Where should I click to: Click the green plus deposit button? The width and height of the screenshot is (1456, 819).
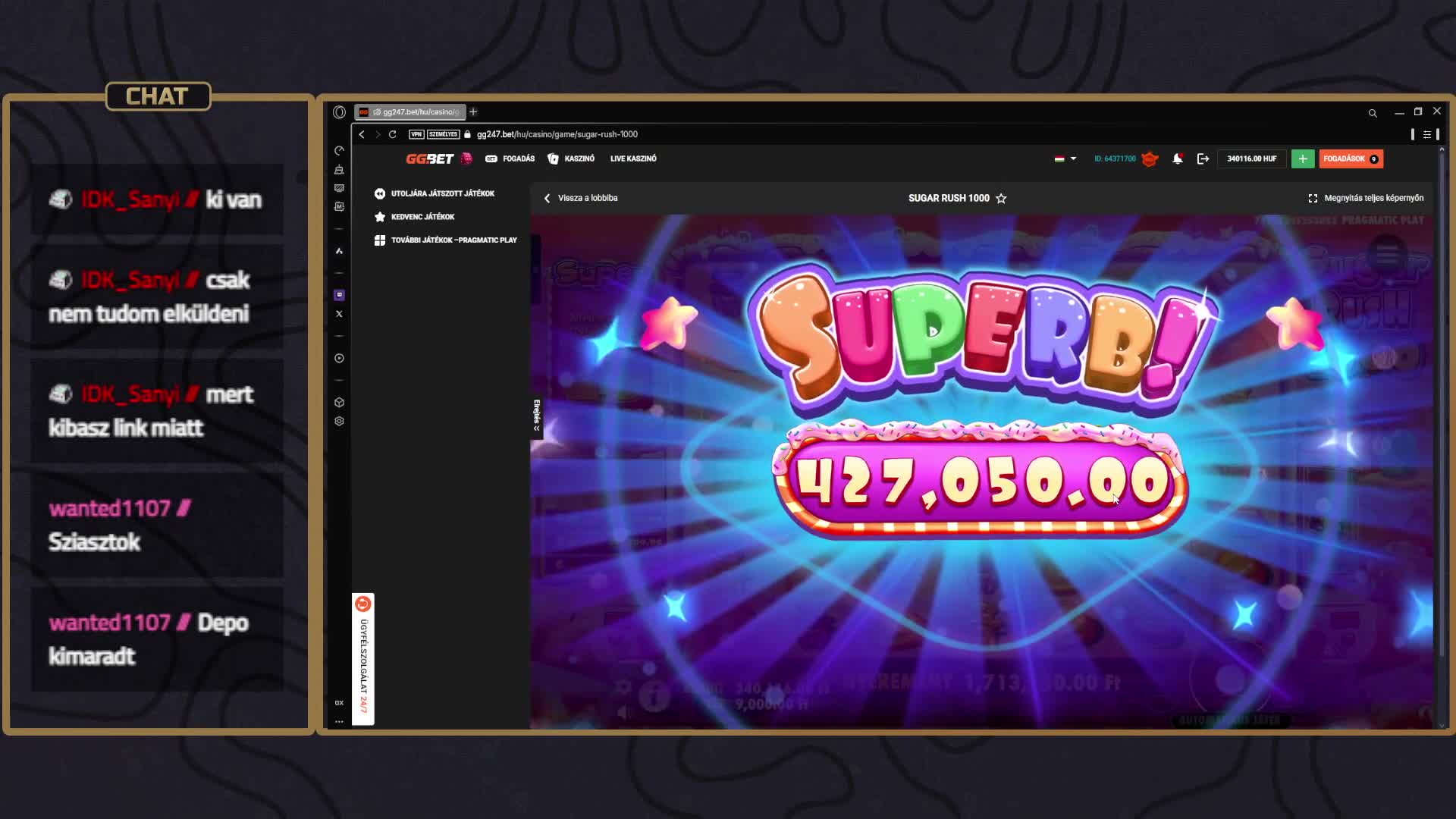coord(1303,158)
